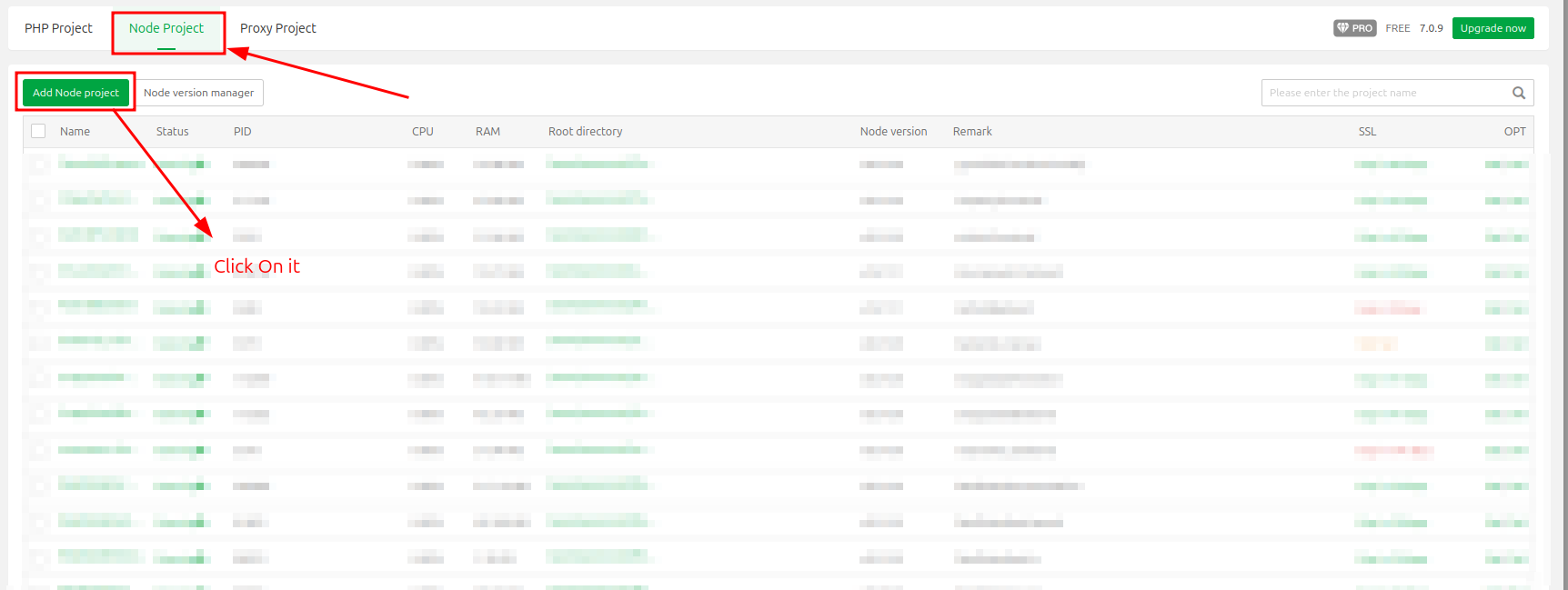Viewport: 1568px width, 590px height.
Task: Focus the project name search field
Action: (x=1385, y=93)
